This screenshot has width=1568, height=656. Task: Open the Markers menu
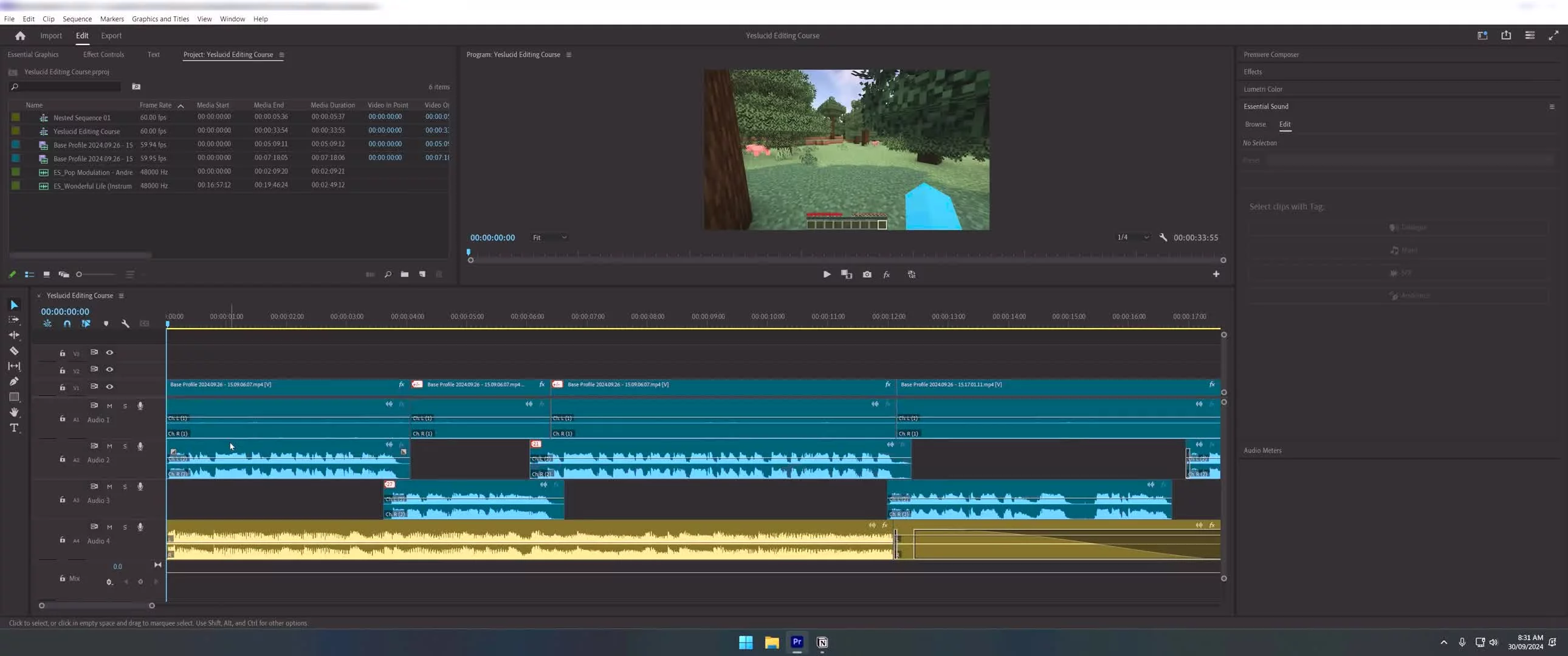(x=112, y=19)
